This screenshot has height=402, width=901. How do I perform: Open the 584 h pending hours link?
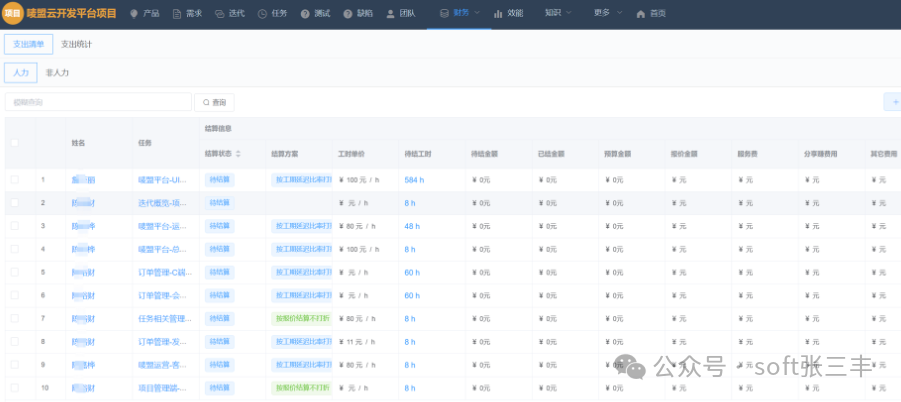[414, 180]
